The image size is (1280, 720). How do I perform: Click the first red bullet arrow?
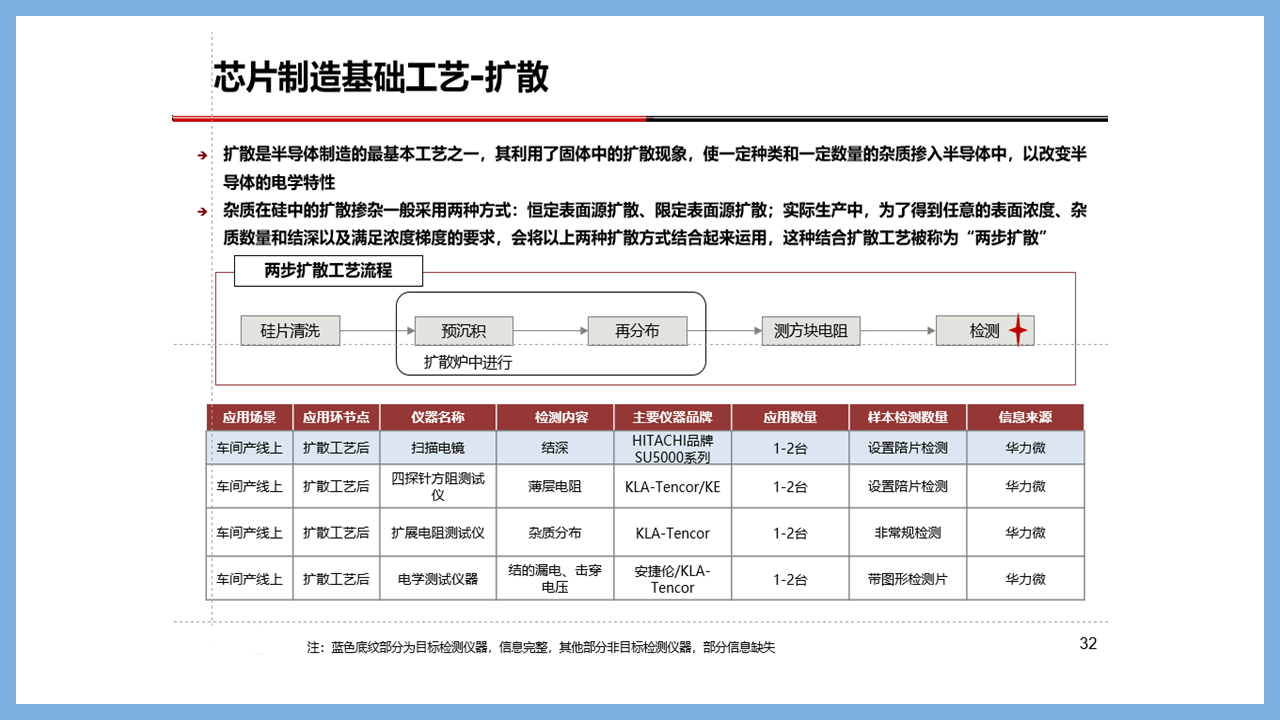click(201, 155)
